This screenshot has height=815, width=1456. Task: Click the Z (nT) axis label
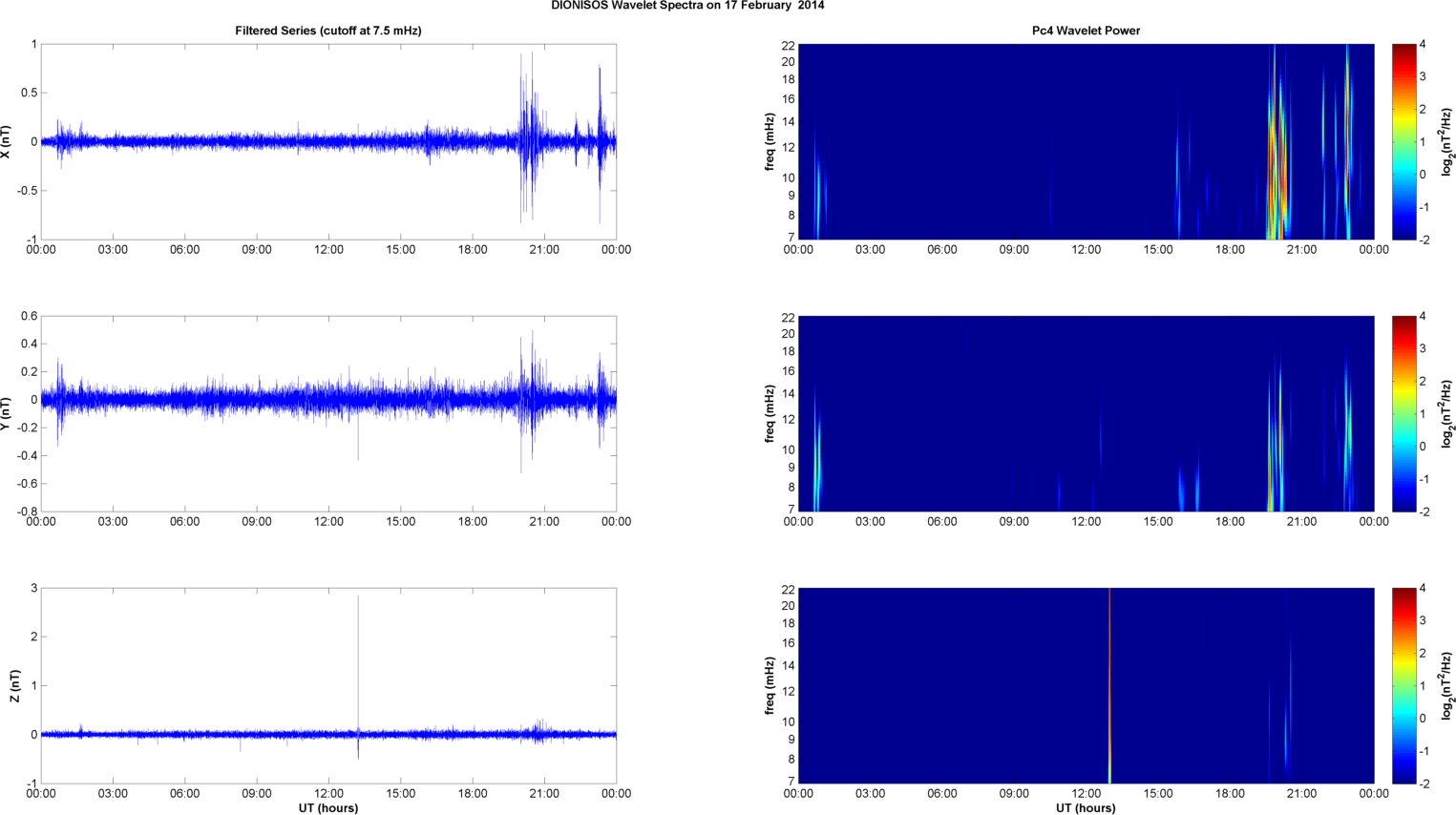coord(14,686)
